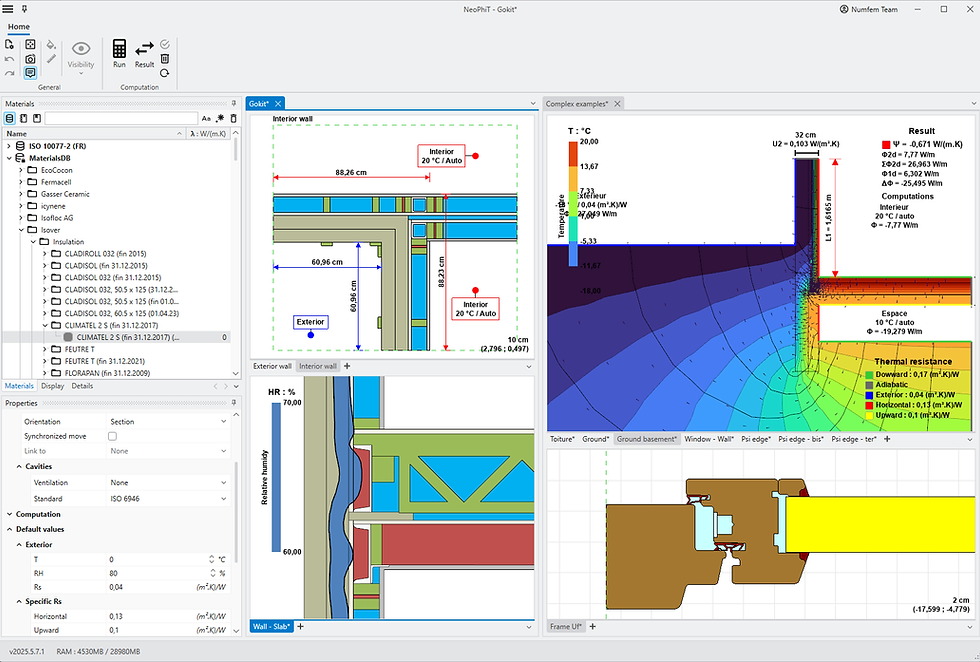The width and height of the screenshot is (980, 662).
Task: Select the Materials panel tab
Action: (x=19, y=386)
